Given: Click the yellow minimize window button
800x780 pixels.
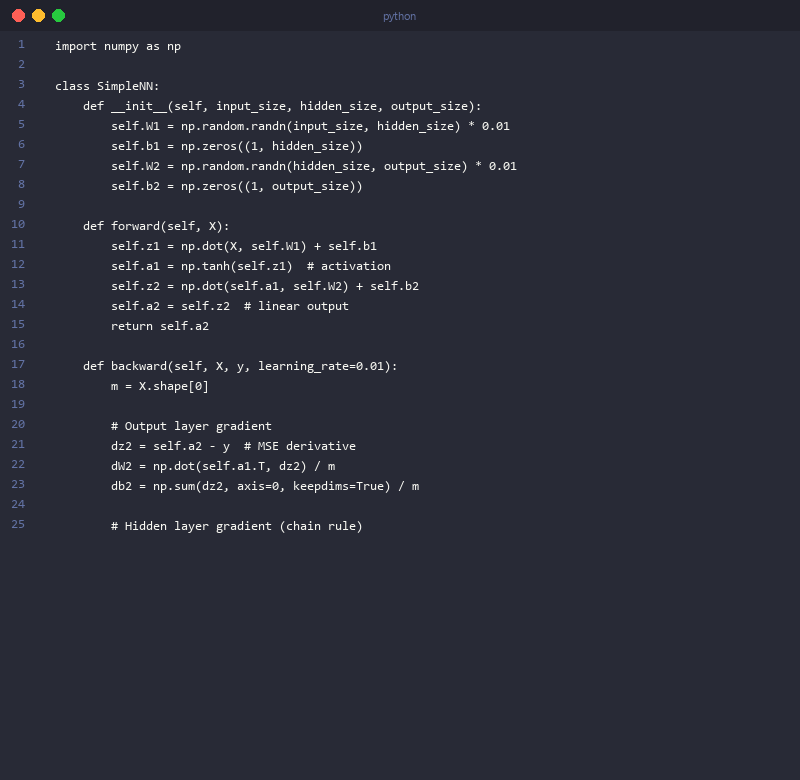Looking at the screenshot, I should point(38,16).
